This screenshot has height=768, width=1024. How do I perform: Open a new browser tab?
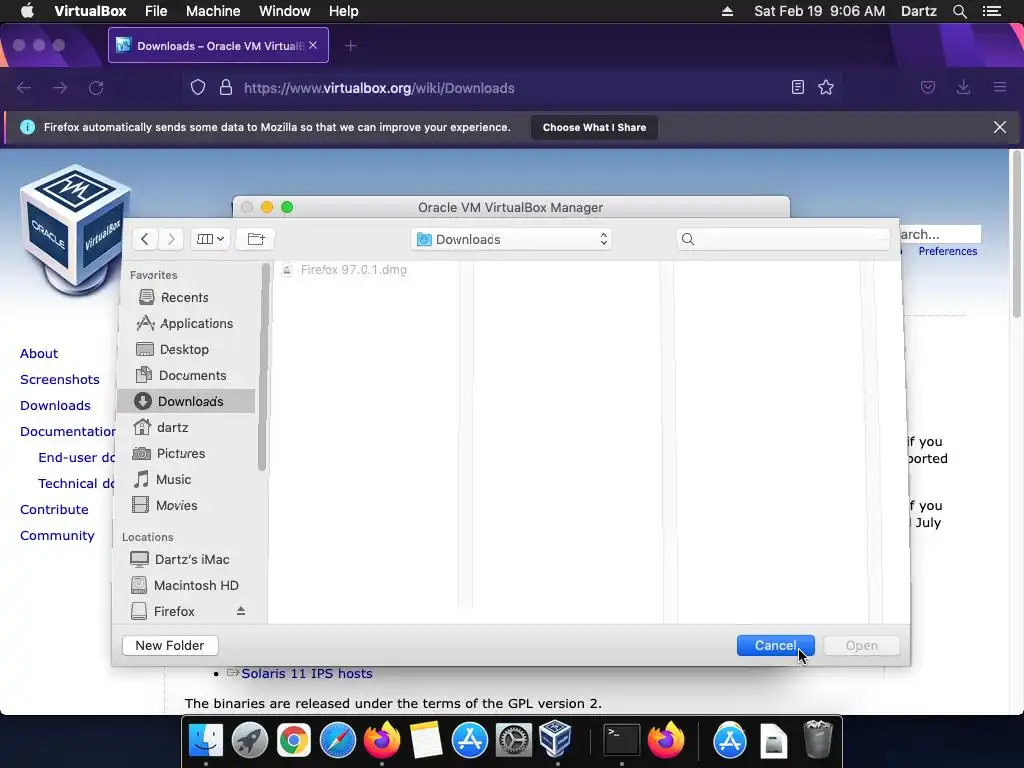pyautogui.click(x=351, y=46)
